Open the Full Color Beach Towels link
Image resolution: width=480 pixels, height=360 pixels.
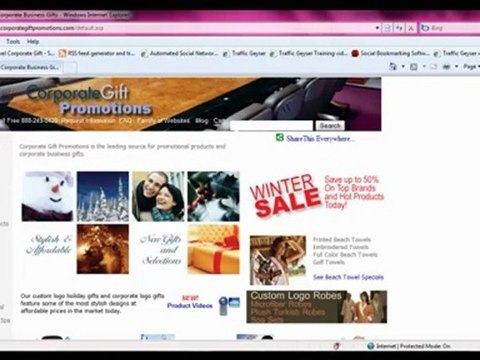coord(345,255)
